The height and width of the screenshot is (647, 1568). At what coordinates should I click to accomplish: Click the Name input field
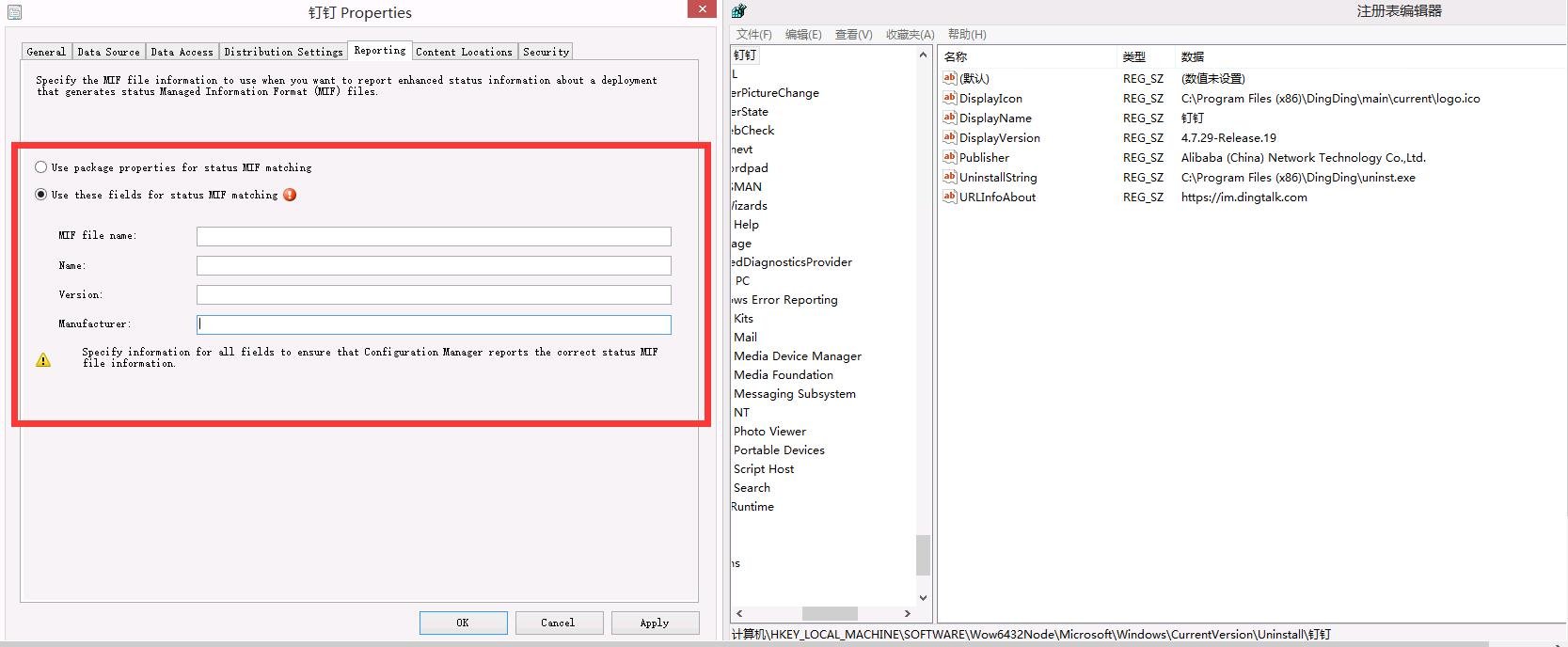pyautogui.click(x=434, y=265)
